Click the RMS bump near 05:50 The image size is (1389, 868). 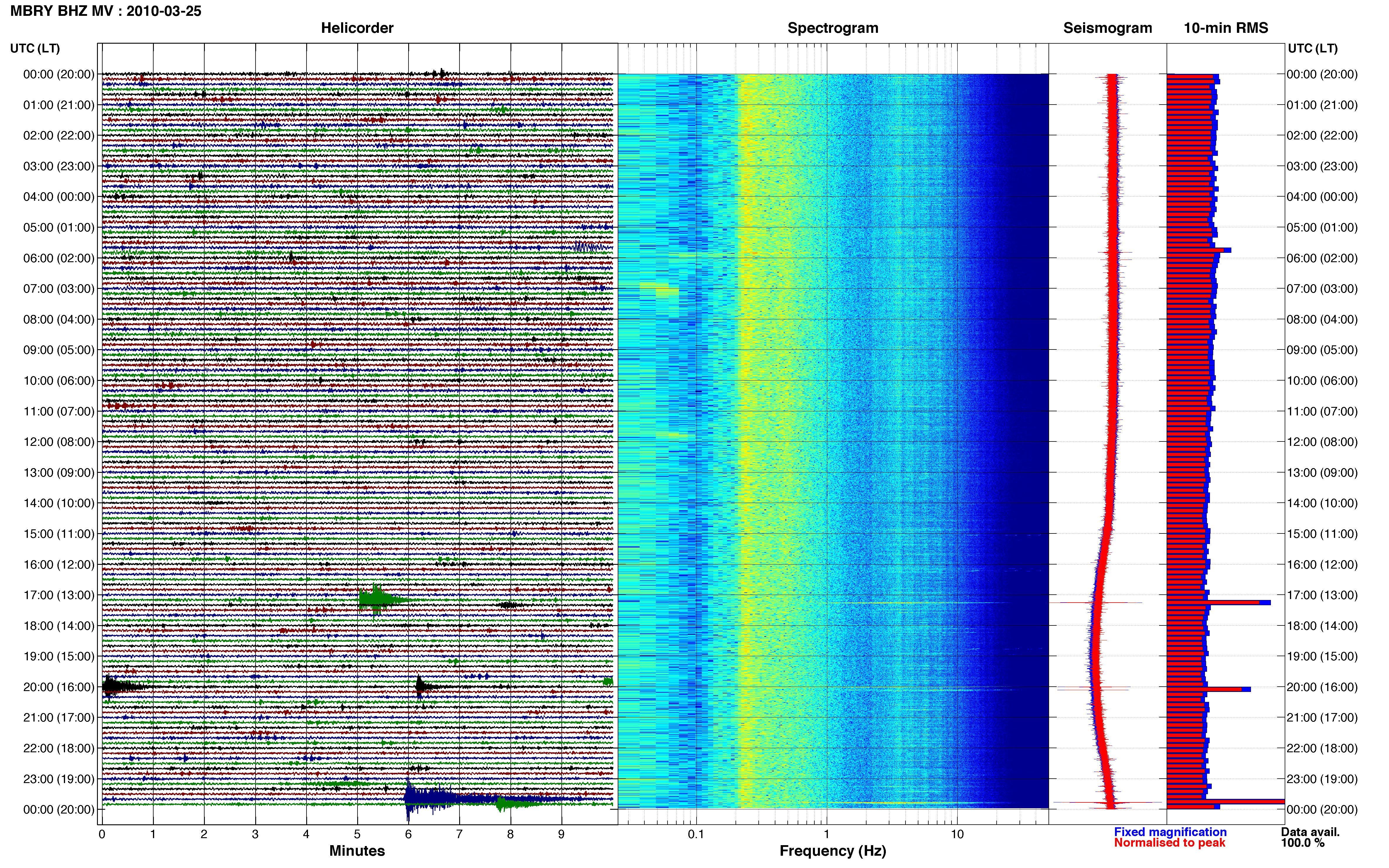pyautogui.click(x=1199, y=250)
